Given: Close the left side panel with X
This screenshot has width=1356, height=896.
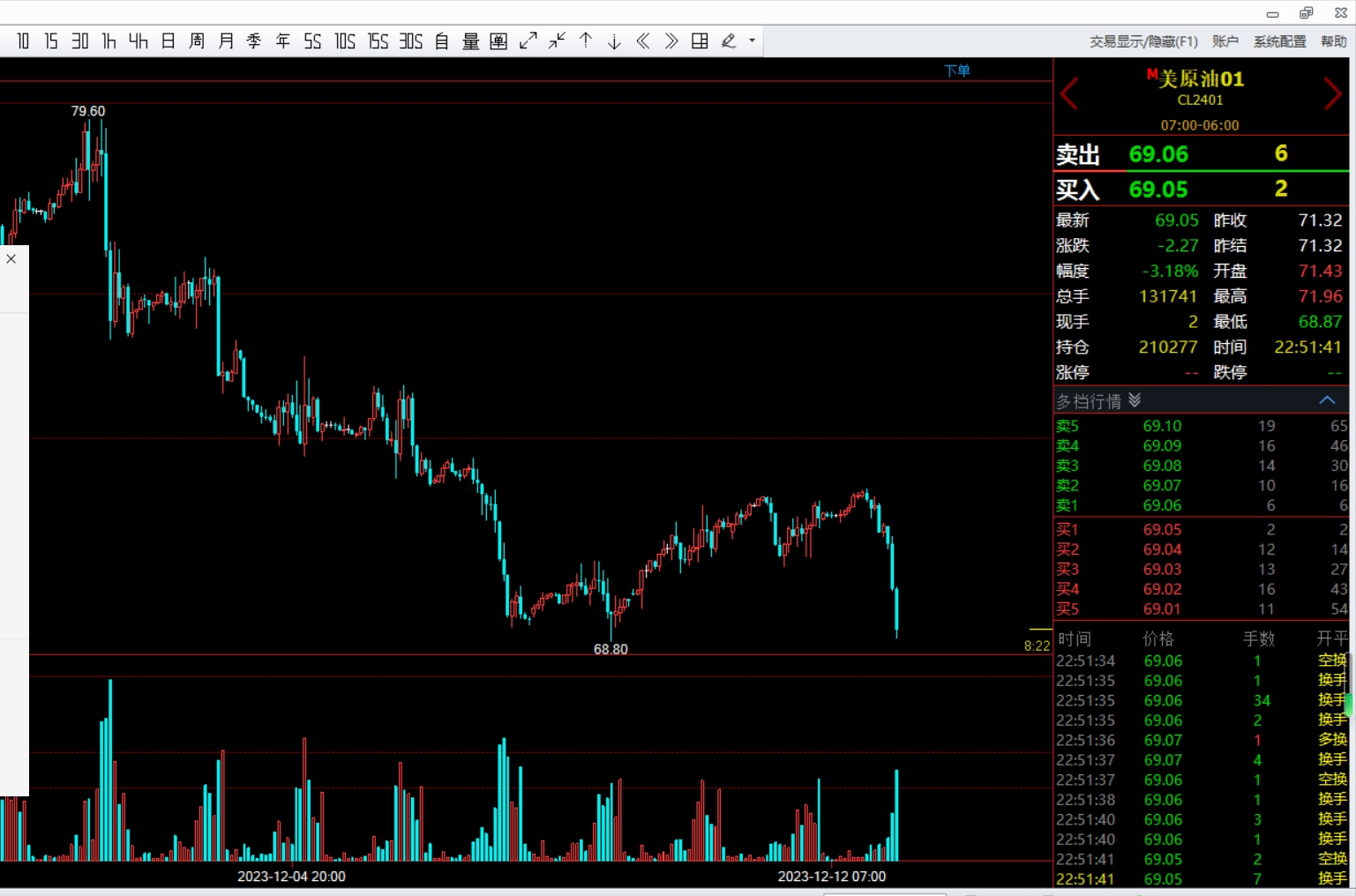Looking at the screenshot, I should tap(11, 258).
